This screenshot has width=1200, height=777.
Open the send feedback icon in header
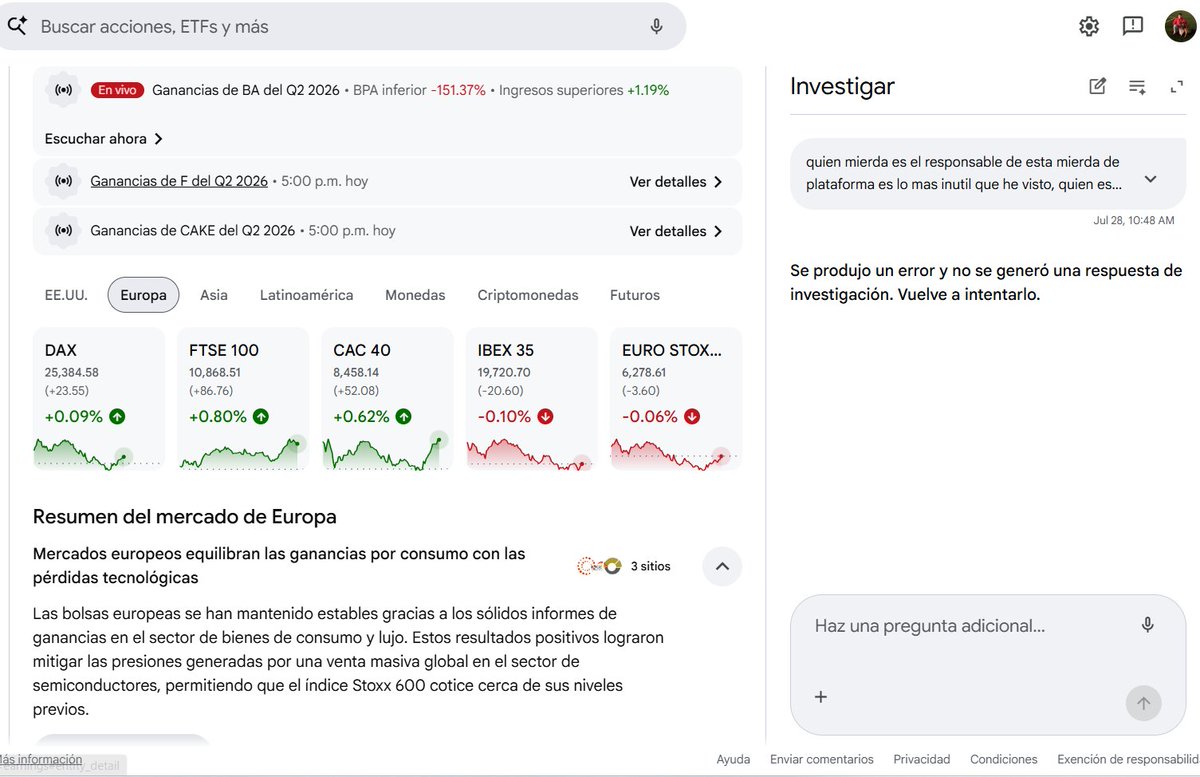coord(1133,26)
